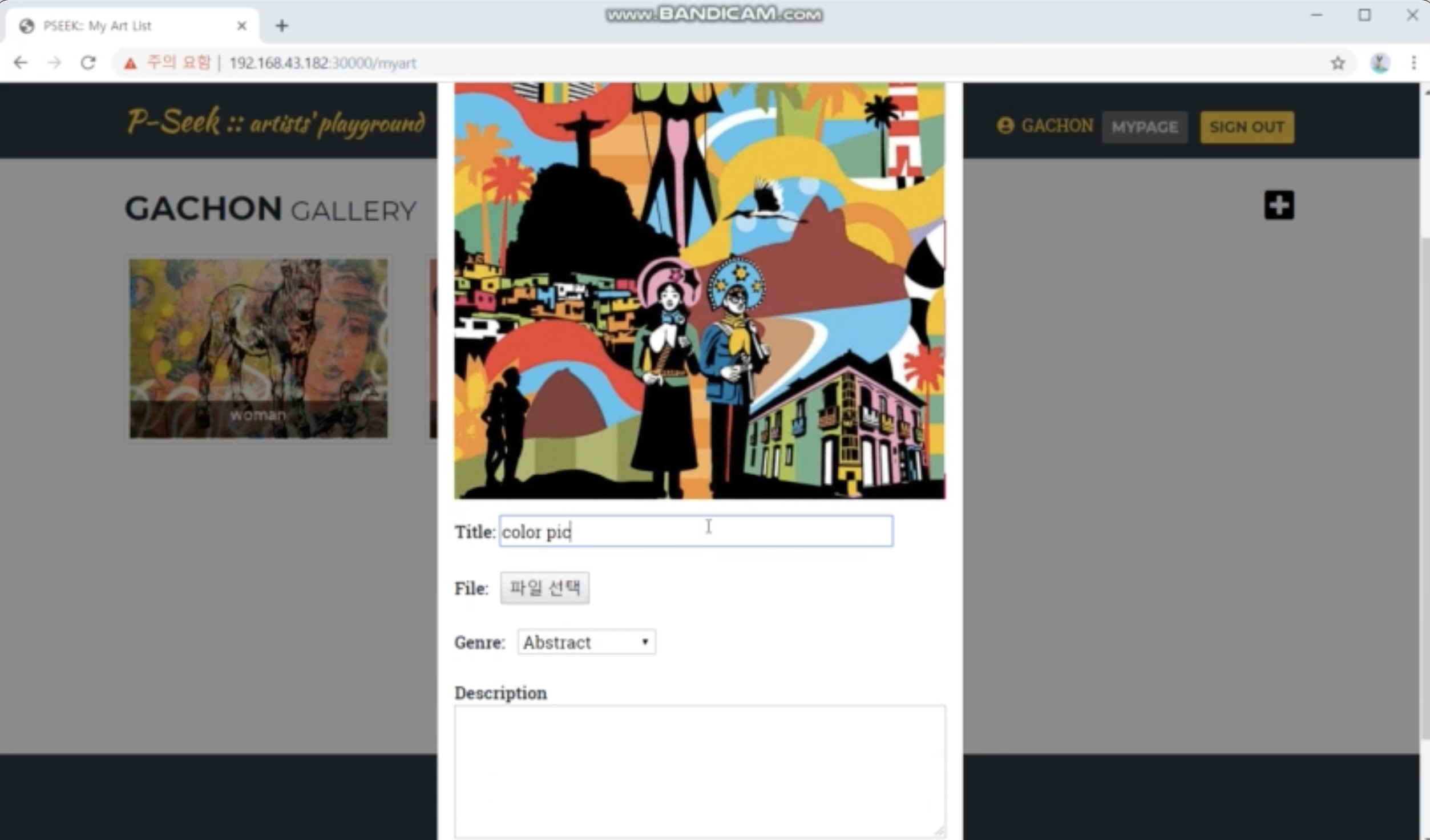The width and height of the screenshot is (1430, 840).
Task: Click inside the Description text area
Action: 700,771
